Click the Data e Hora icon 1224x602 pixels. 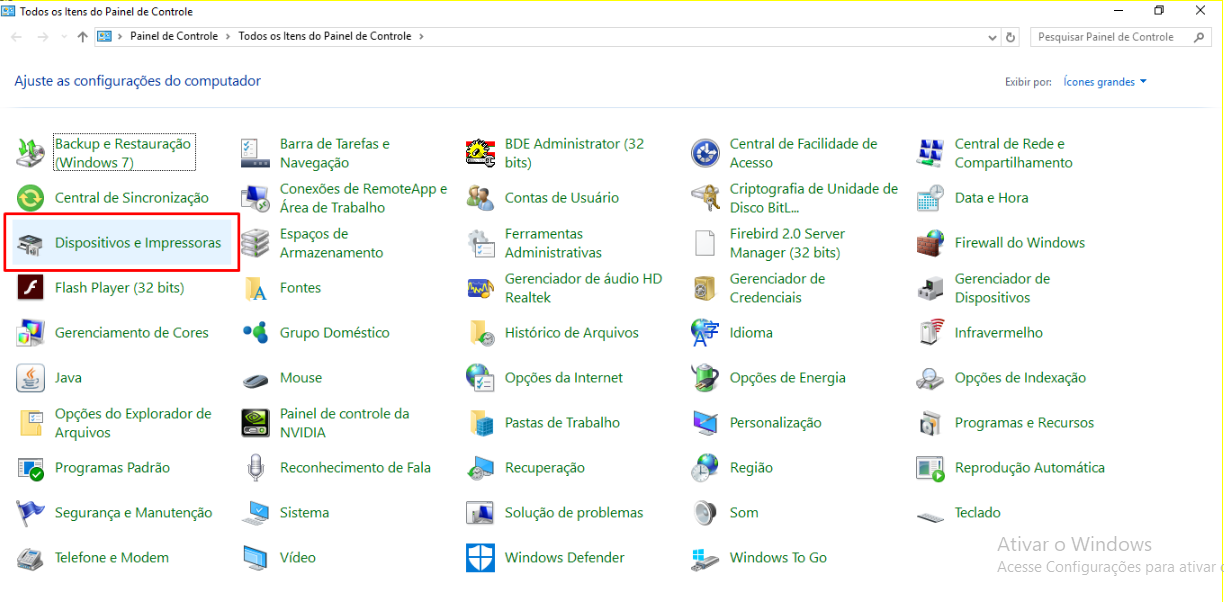(x=930, y=198)
